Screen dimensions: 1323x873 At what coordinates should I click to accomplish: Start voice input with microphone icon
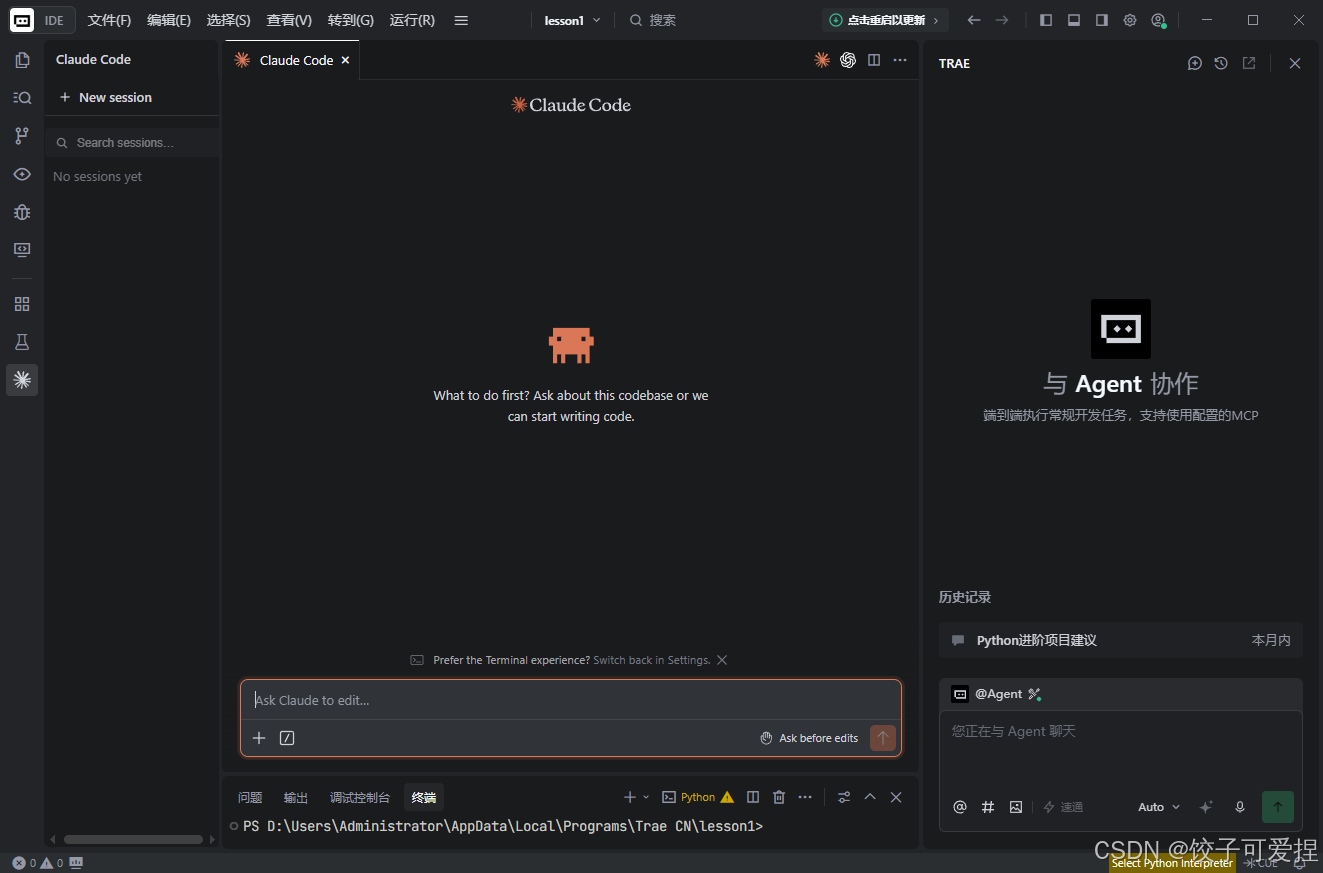click(1240, 807)
